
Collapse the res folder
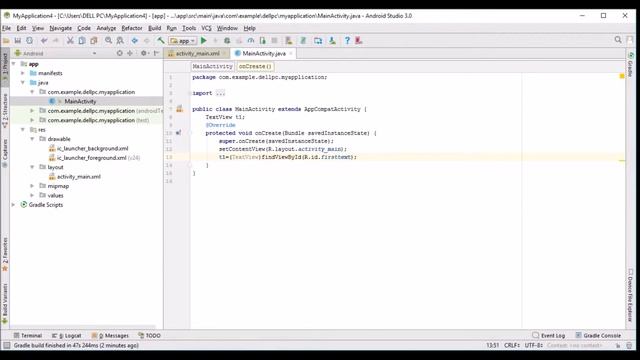click(23, 129)
